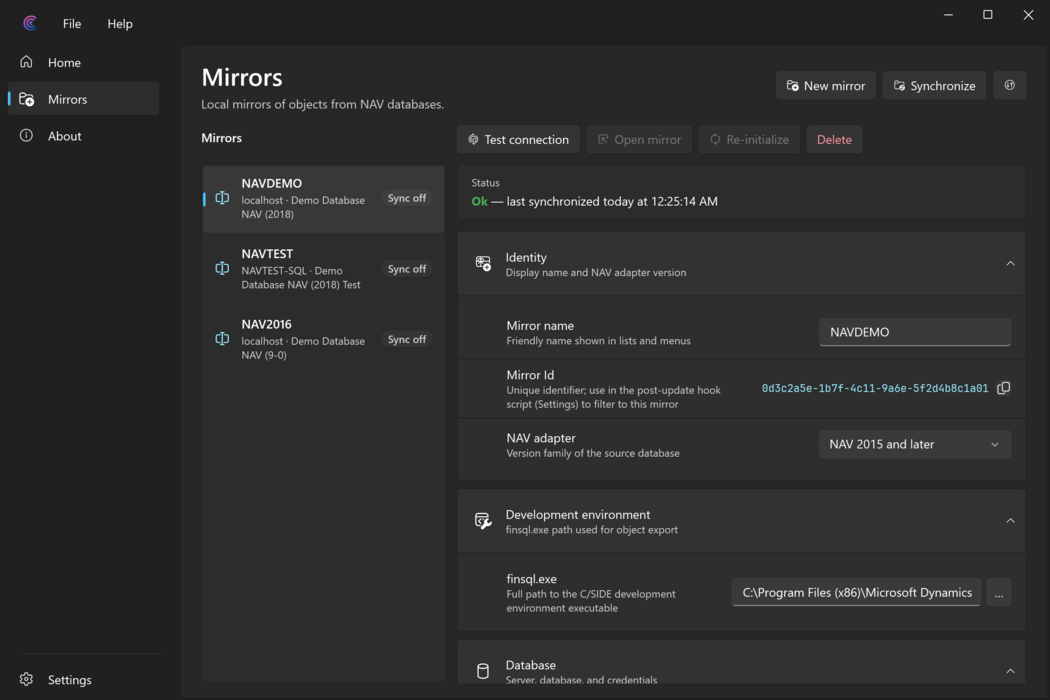Create a New mirror
The width and height of the screenshot is (1050, 700).
[826, 86]
